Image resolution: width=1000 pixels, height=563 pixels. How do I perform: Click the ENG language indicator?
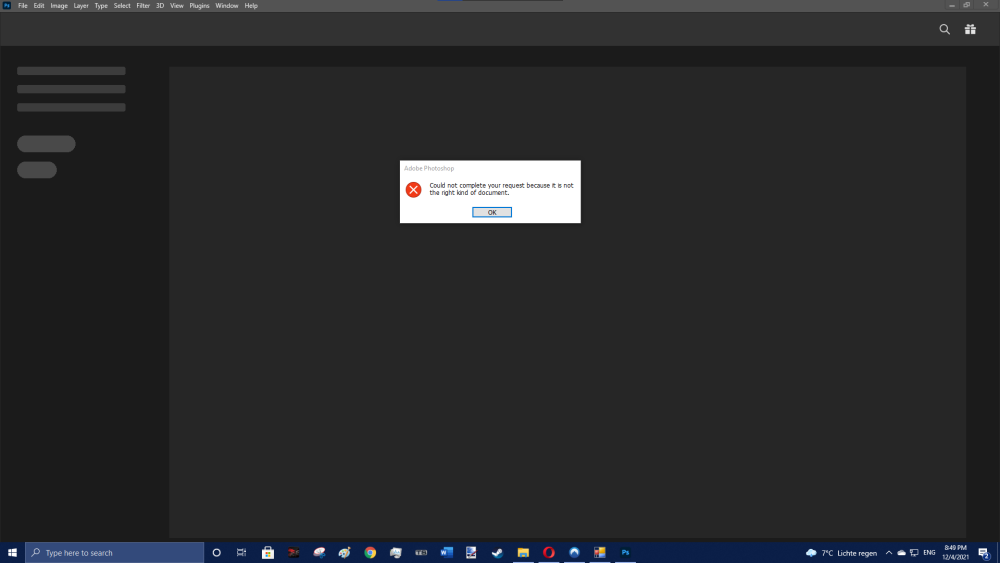pos(929,553)
